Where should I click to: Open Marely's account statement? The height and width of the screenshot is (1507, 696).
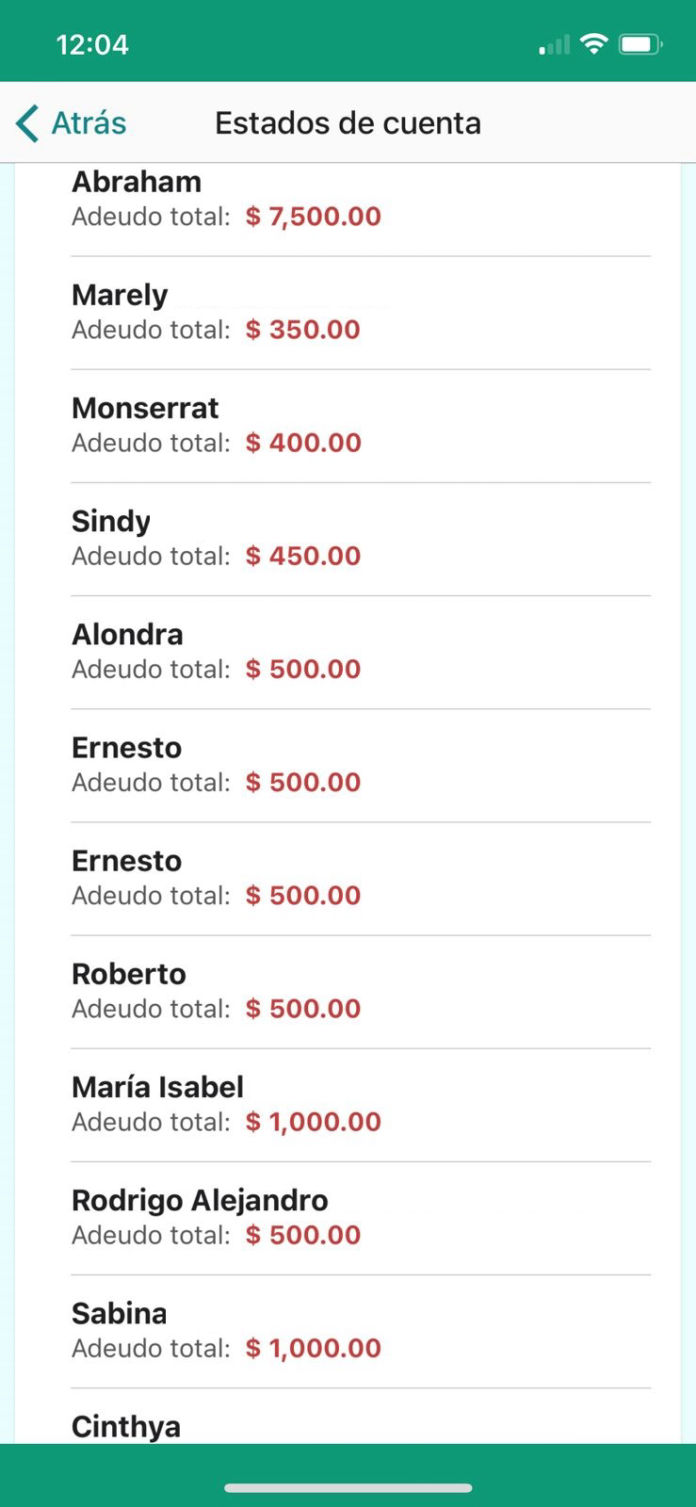tap(120, 295)
